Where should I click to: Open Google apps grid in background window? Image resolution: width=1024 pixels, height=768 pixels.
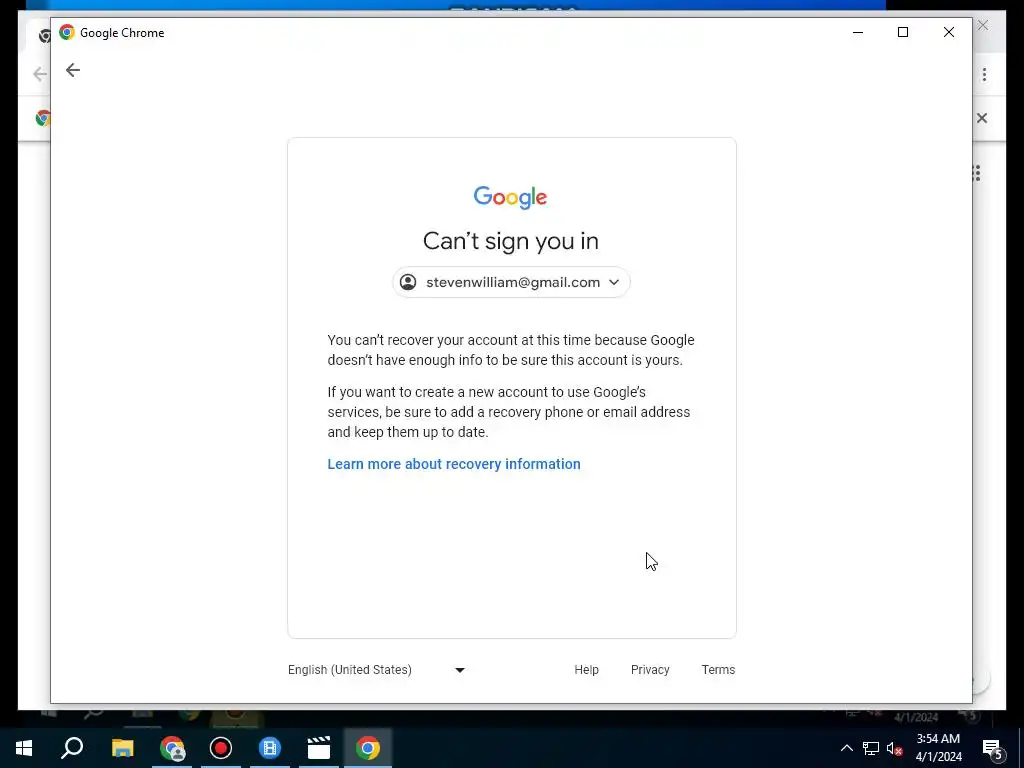click(978, 173)
